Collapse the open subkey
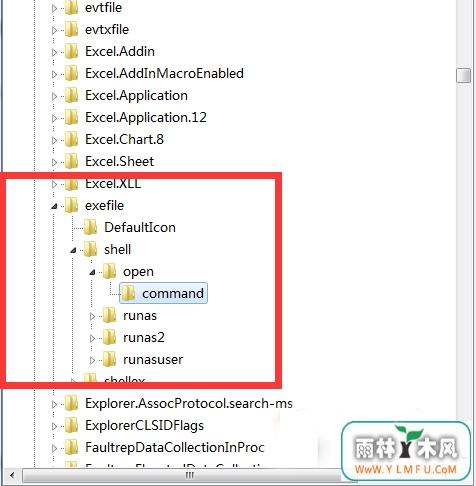Image resolution: width=476 pixels, height=486 pixels. pos(92,272)
